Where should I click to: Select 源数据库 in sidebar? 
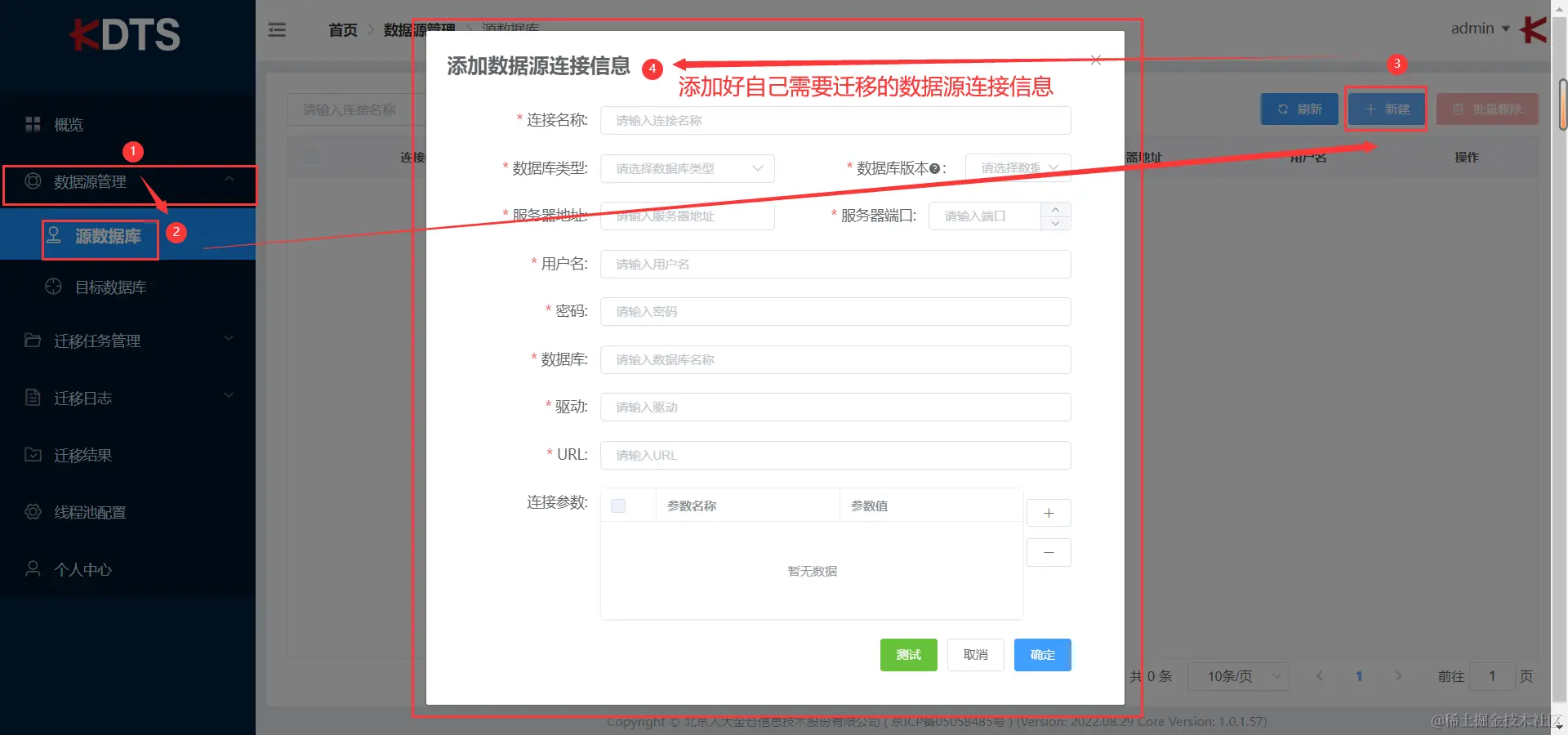click(x=127, y=236)
